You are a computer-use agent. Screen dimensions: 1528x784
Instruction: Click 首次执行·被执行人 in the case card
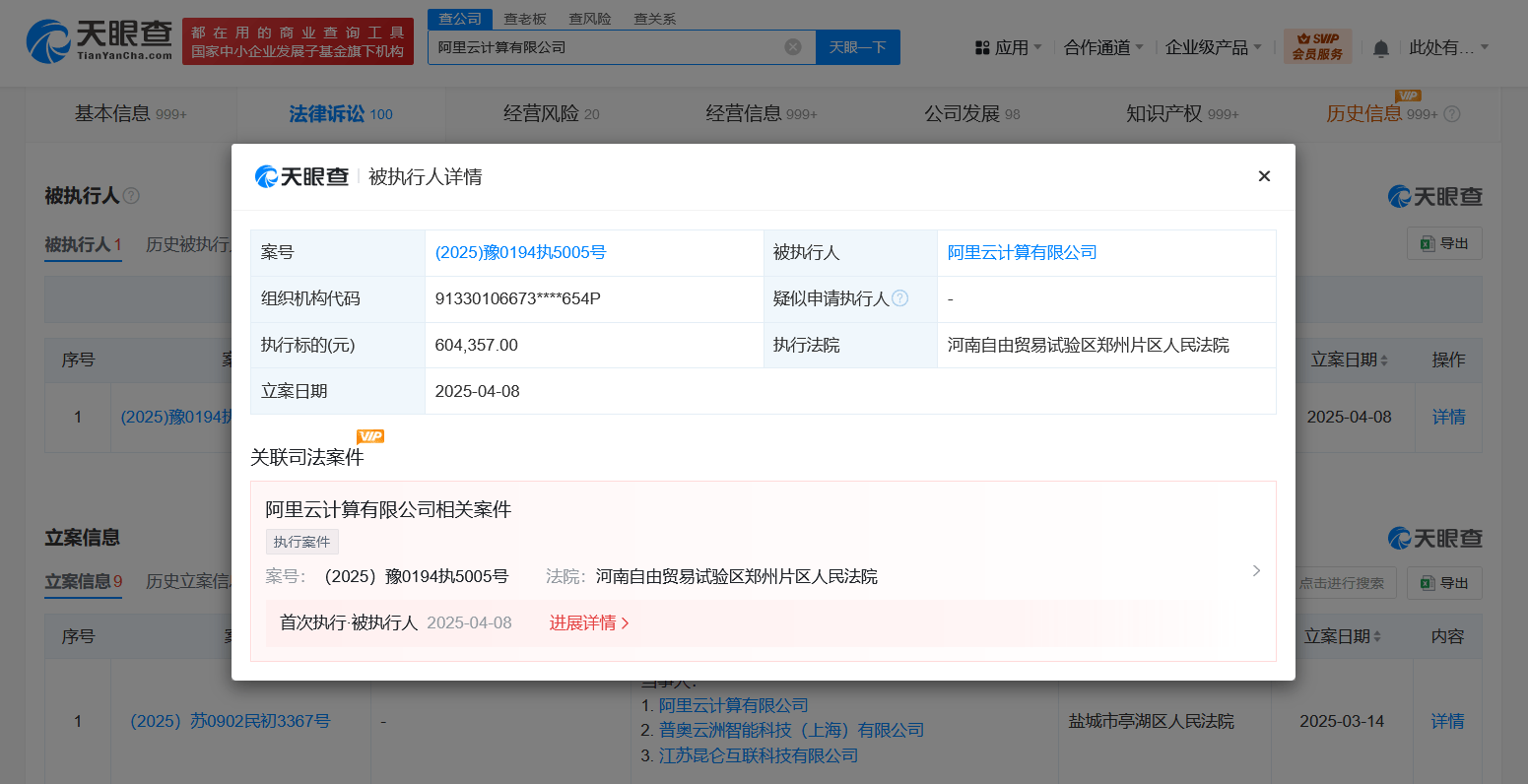pos(349,623)
